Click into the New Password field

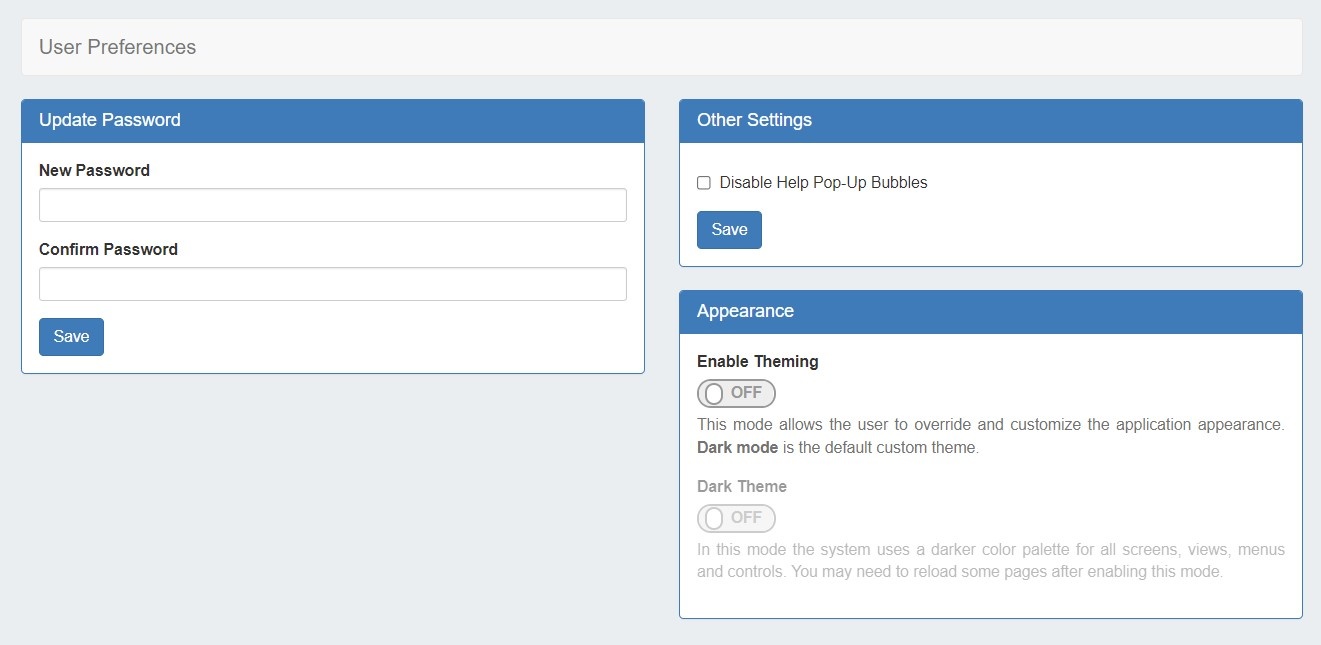click(332, 205)
